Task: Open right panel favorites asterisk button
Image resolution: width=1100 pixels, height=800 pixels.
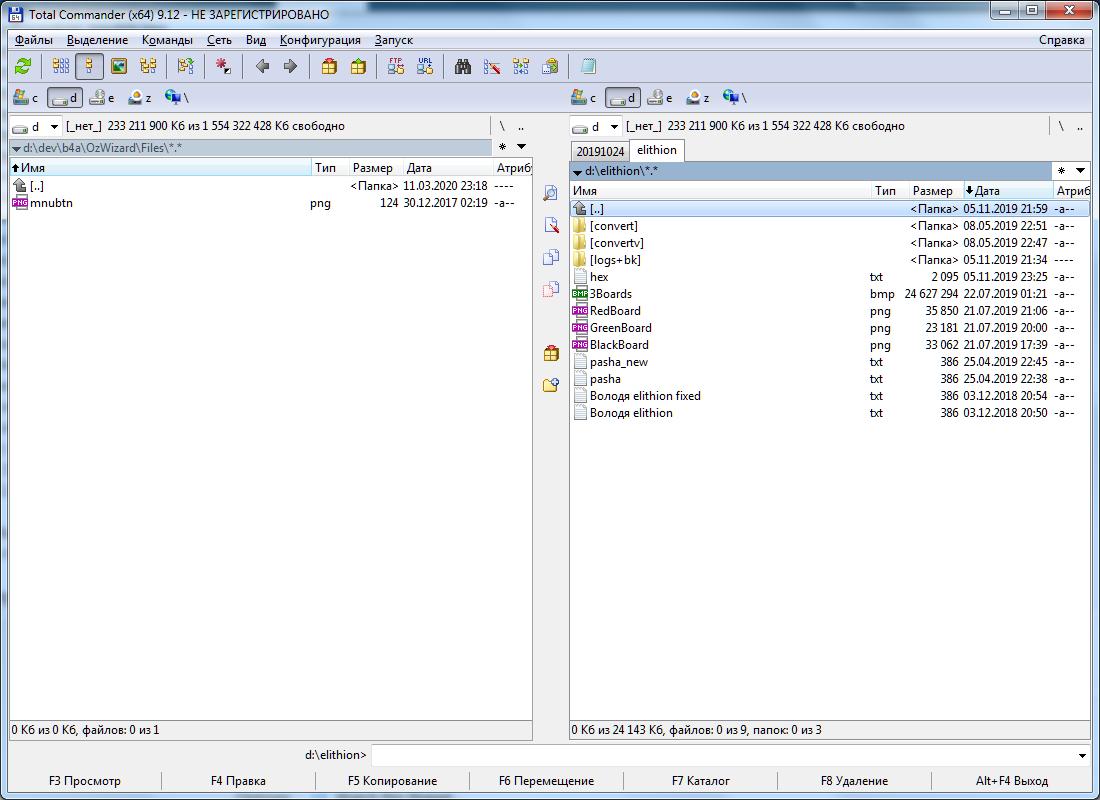Action: tap(1061, 171)
